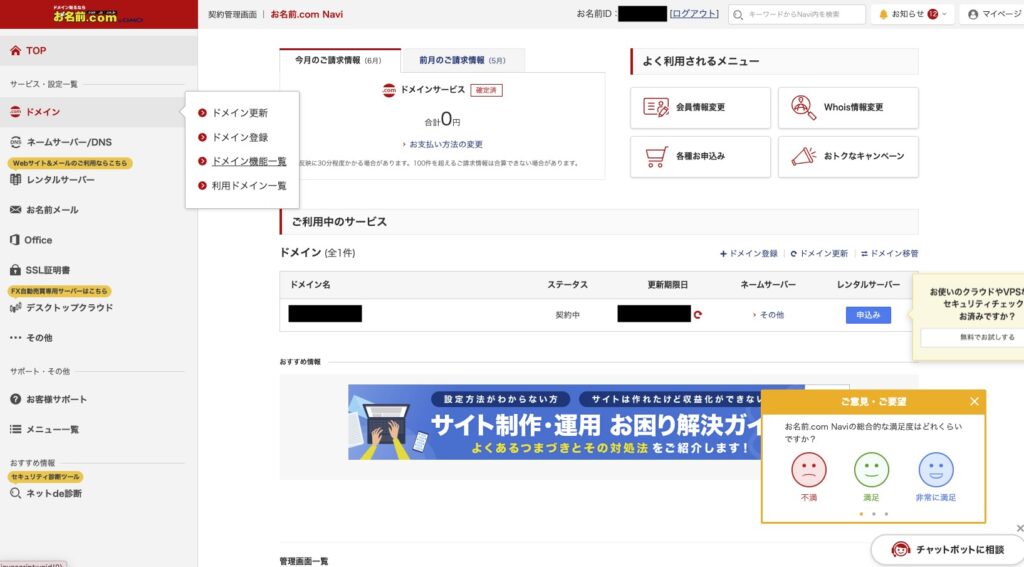Screen dimensions: 1024x567
Task: Open the TOP home icon in sidebar
Action: (16, 50)
